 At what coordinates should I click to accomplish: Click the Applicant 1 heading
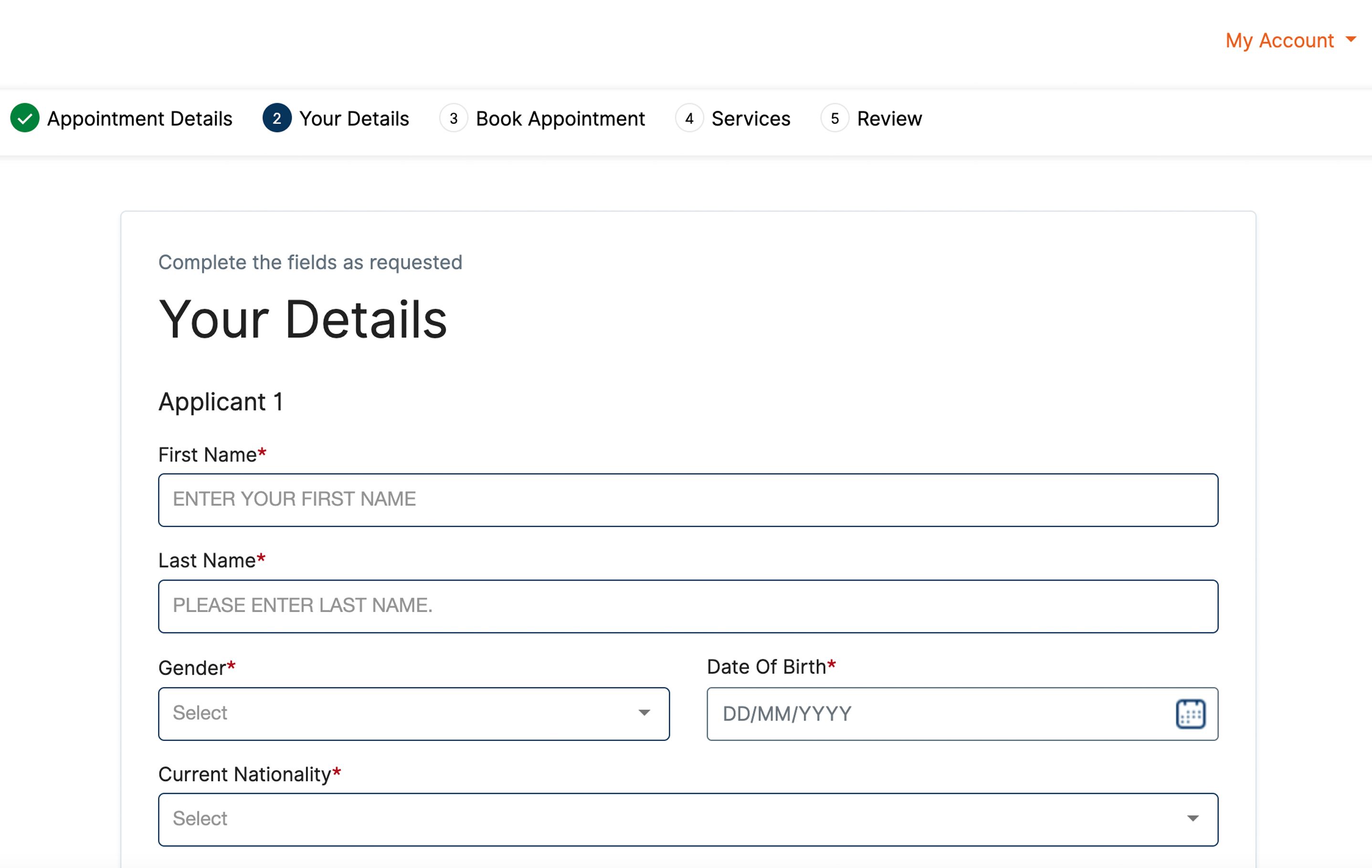pyautogui.click(x=222, y=402)
